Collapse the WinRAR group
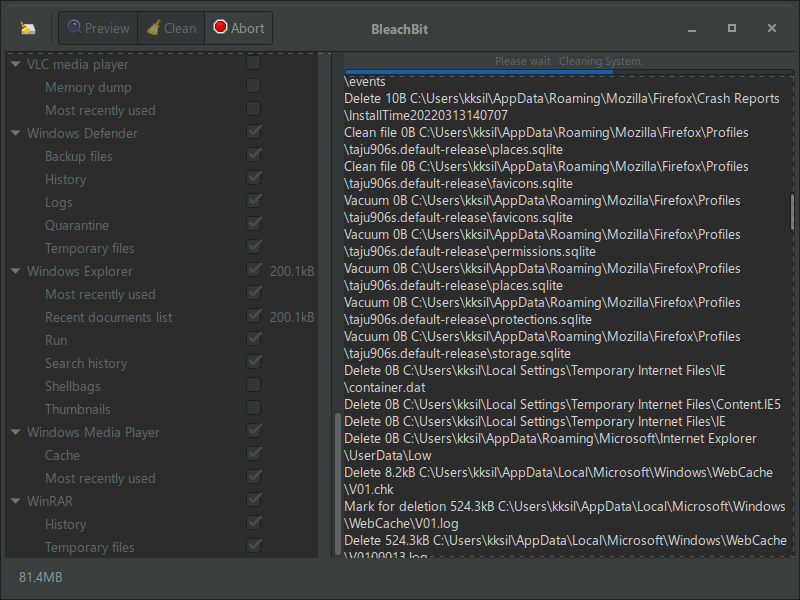The width and height of the screenshot is (800, 600). point(16,501)
